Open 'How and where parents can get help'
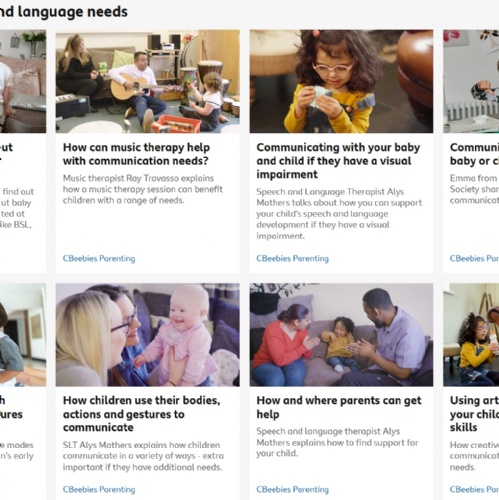The height and width of the screenshot is (500, 499). click(x=339, y=407)
